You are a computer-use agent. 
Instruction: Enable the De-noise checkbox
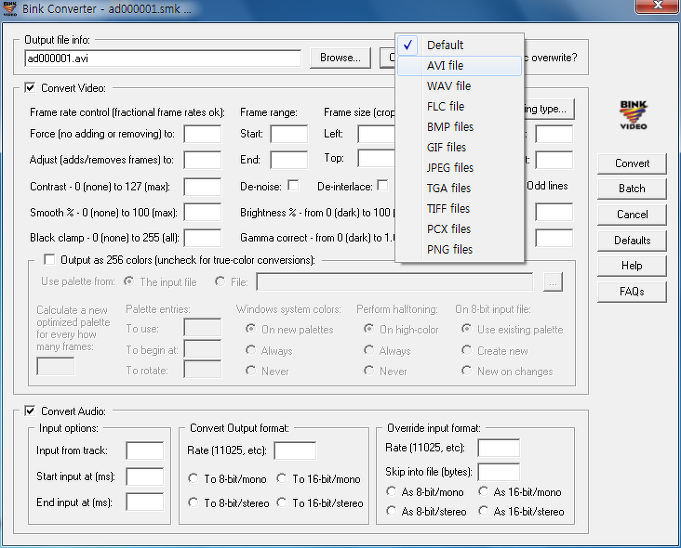294,185
